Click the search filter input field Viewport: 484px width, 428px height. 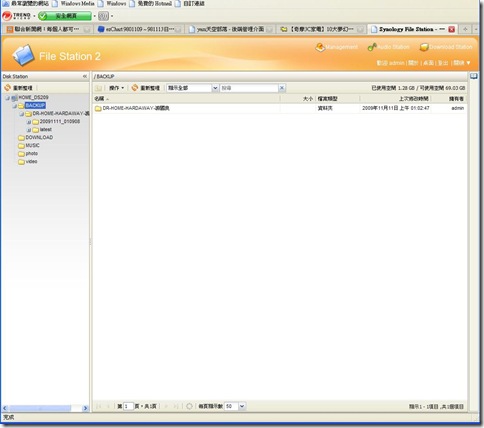pos(249,88)
